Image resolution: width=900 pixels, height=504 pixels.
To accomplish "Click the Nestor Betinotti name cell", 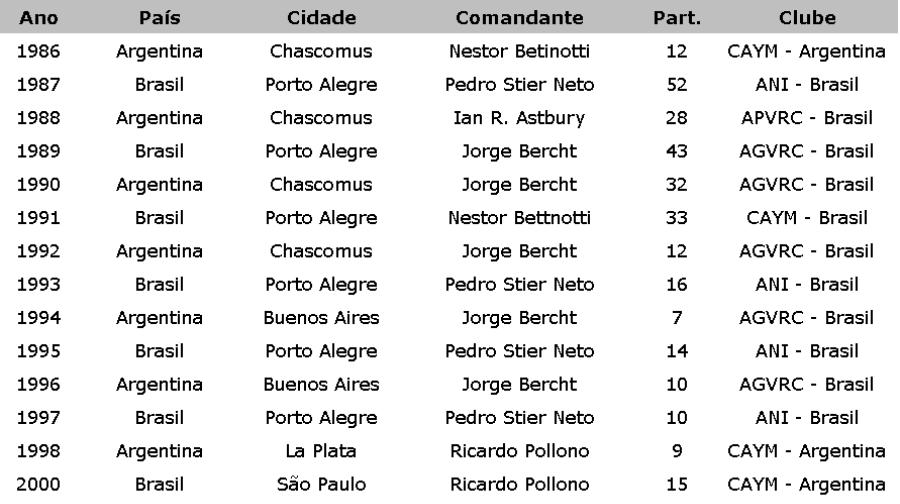I will [x=519, y=51].
